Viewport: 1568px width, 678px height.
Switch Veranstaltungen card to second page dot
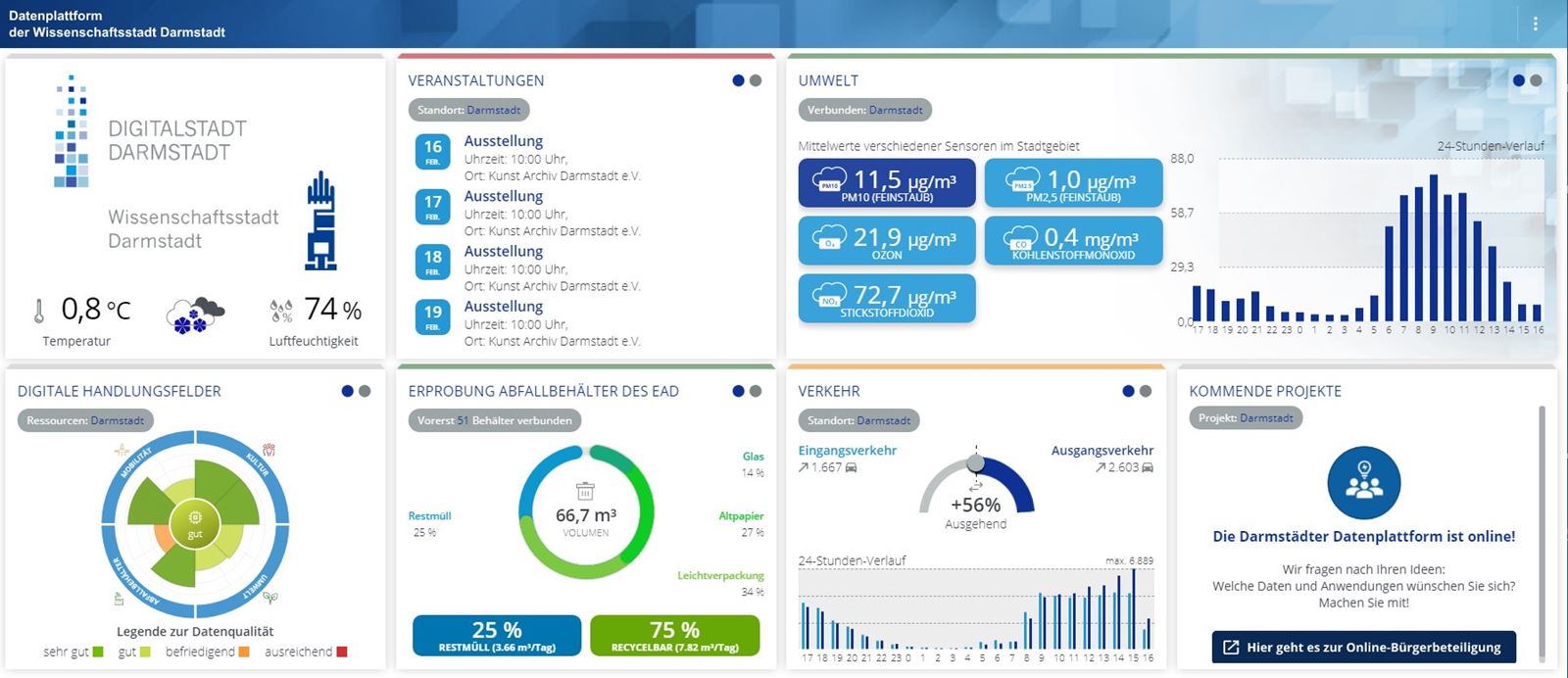click(756, 80)
